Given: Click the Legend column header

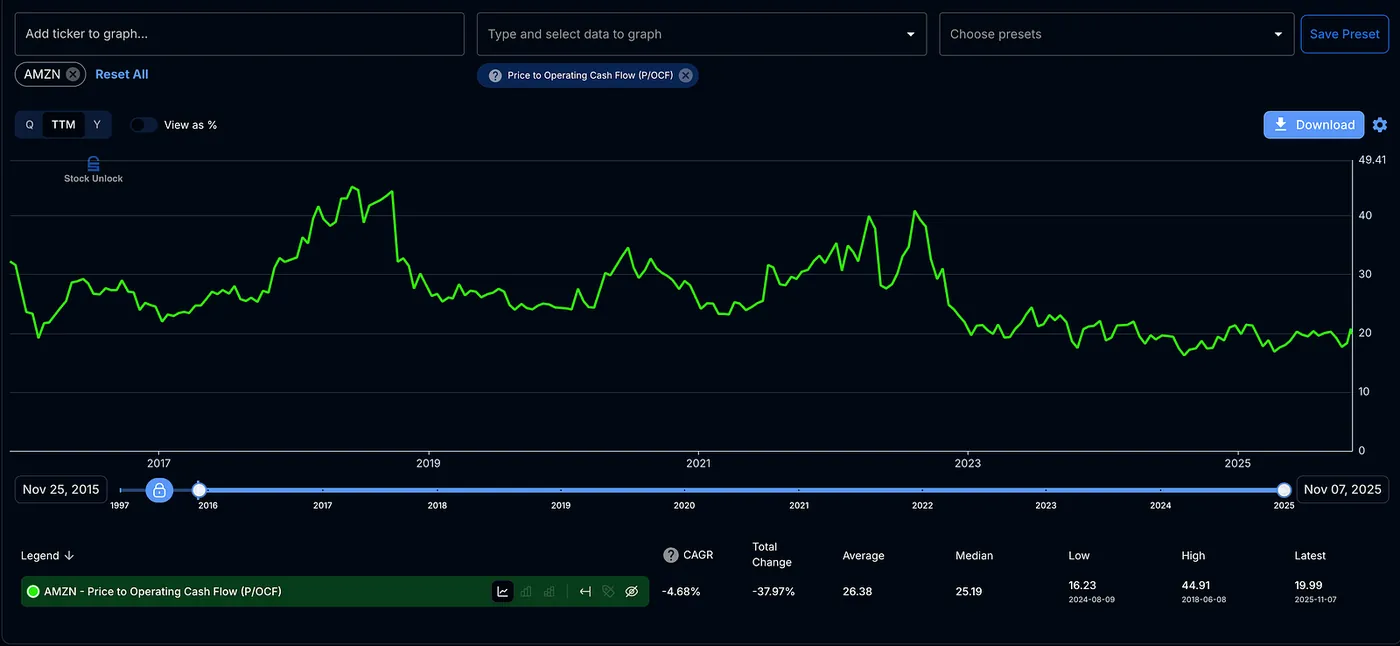Looking at the screenshot, I should pos(40,556).
